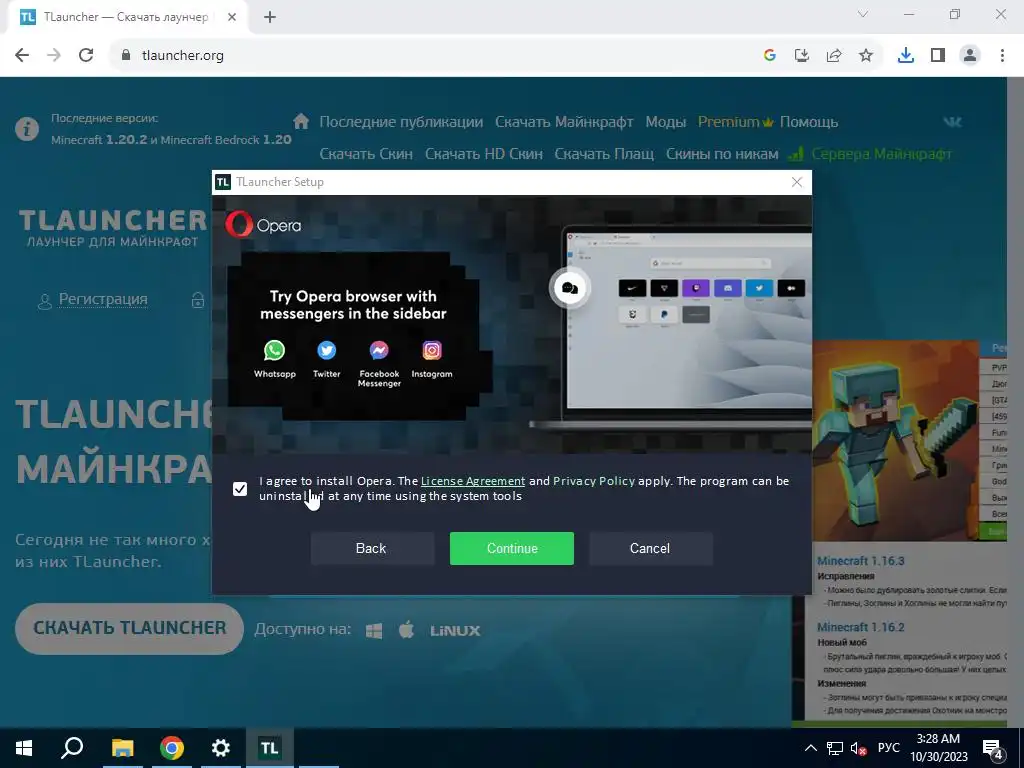Open the Моды menu item

click(x=665, y=122)
